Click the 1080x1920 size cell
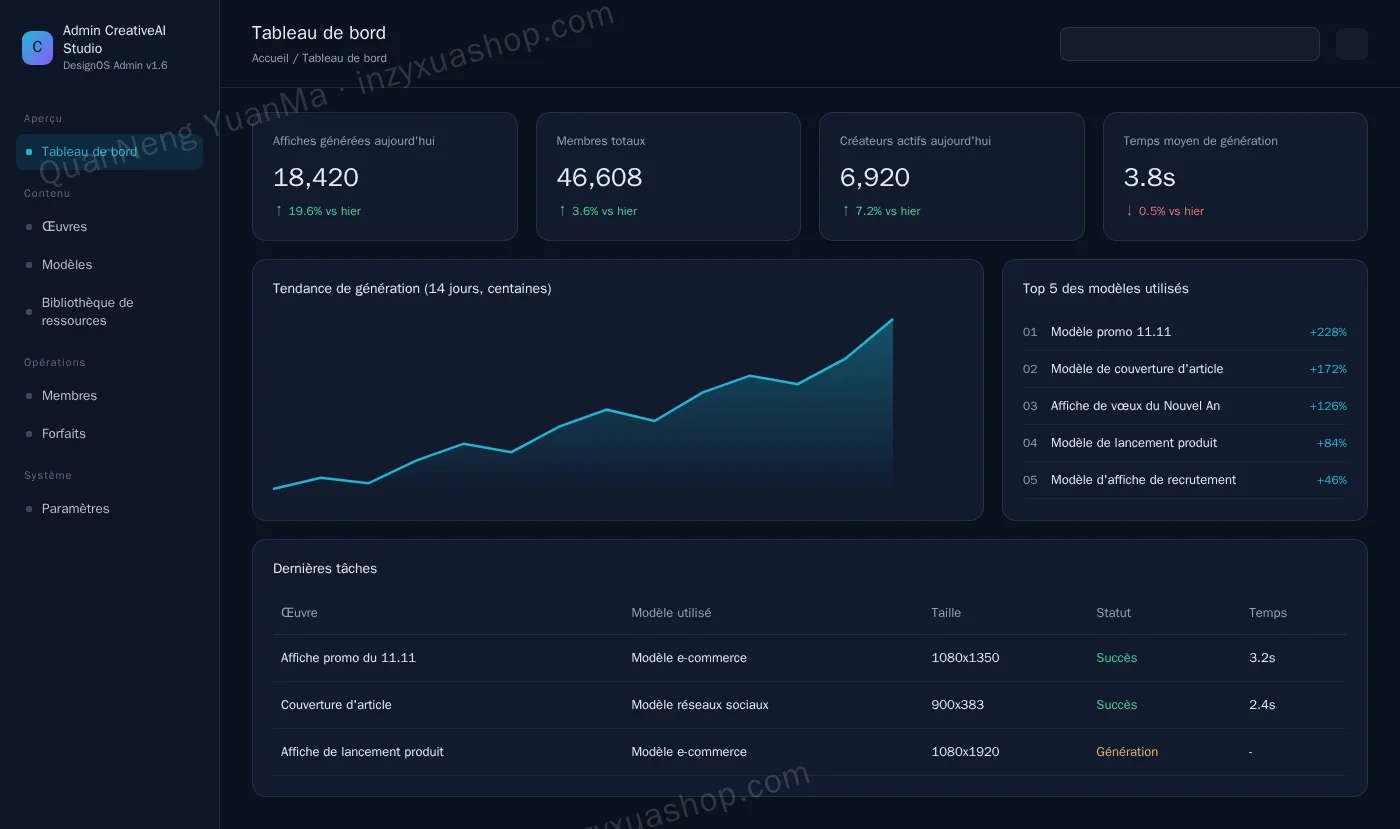The height and width of the screenshot is (829, 1400). pos(965,752)
